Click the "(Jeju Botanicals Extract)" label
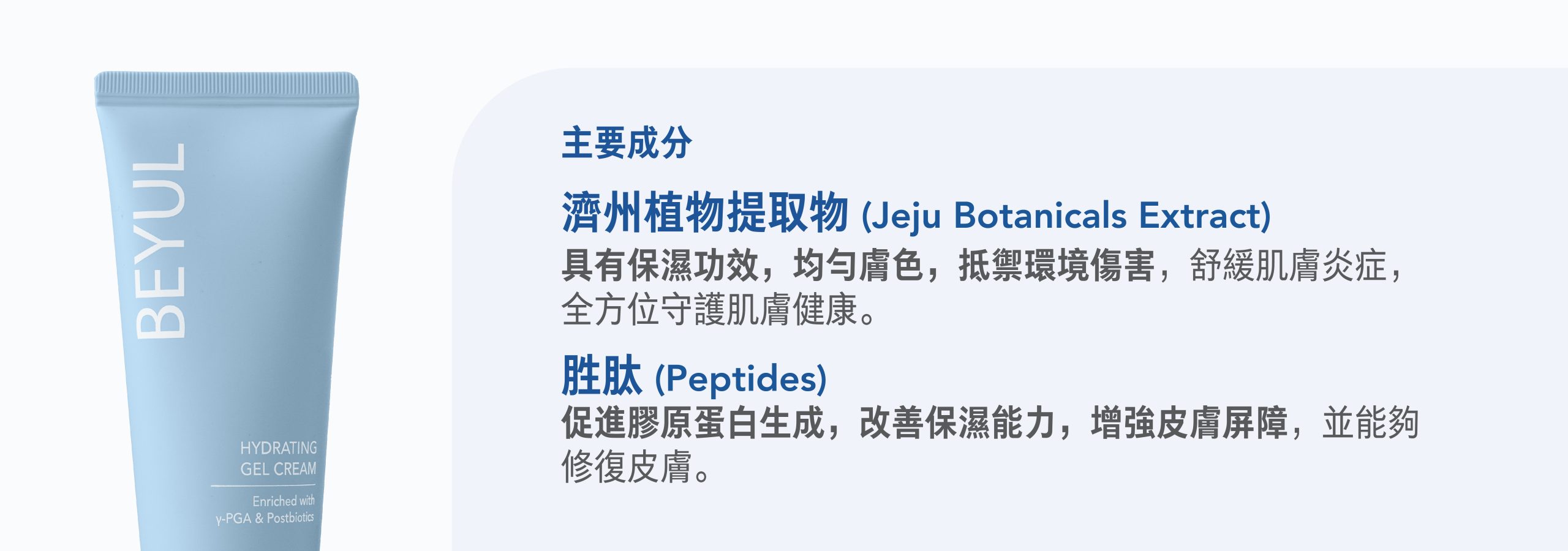 (x=1066, y=216)
